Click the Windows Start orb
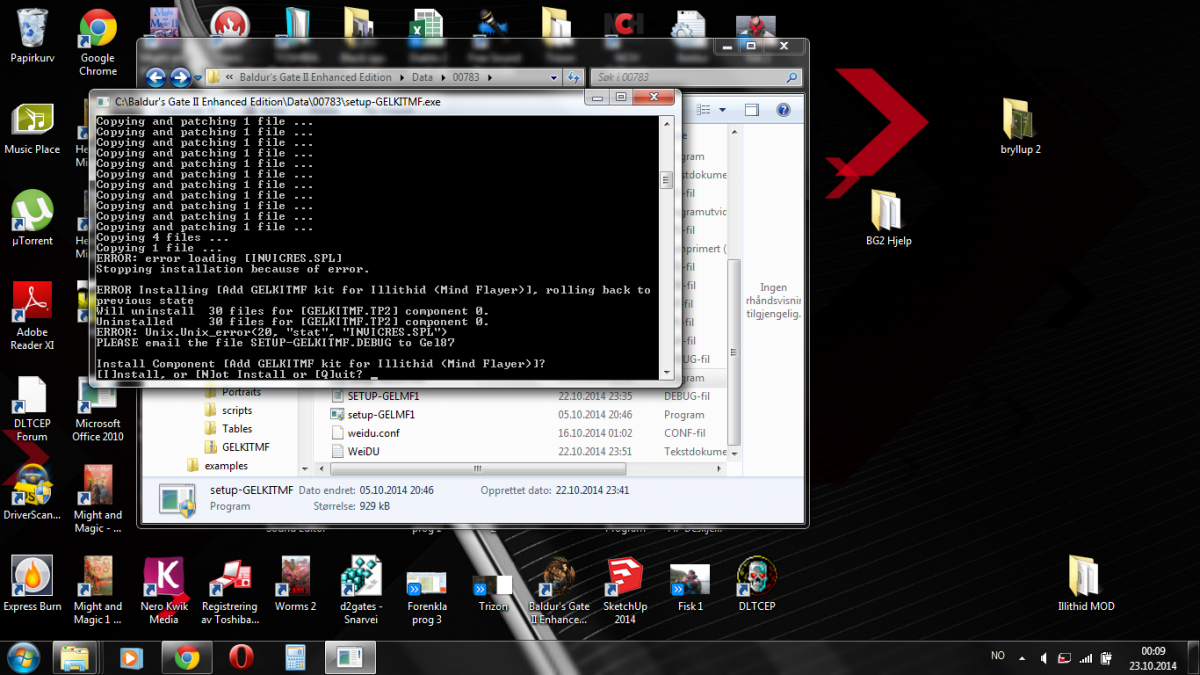 click(x=22, y=657)
